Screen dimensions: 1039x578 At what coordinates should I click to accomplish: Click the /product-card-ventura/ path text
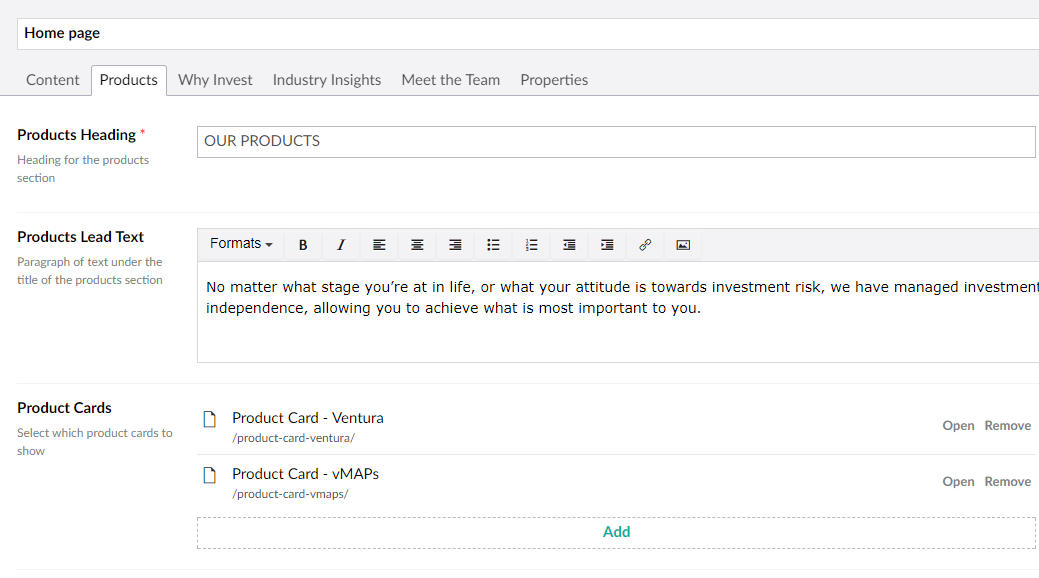[294, 438]
